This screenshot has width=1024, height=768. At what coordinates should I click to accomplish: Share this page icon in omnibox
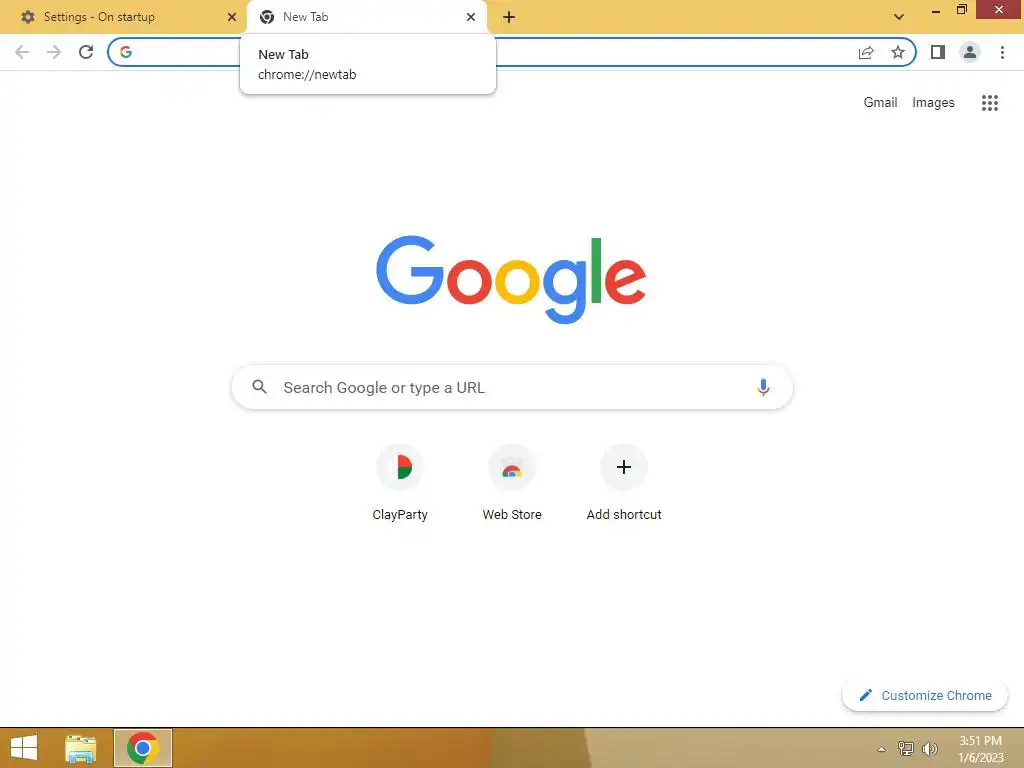[866, 52]
